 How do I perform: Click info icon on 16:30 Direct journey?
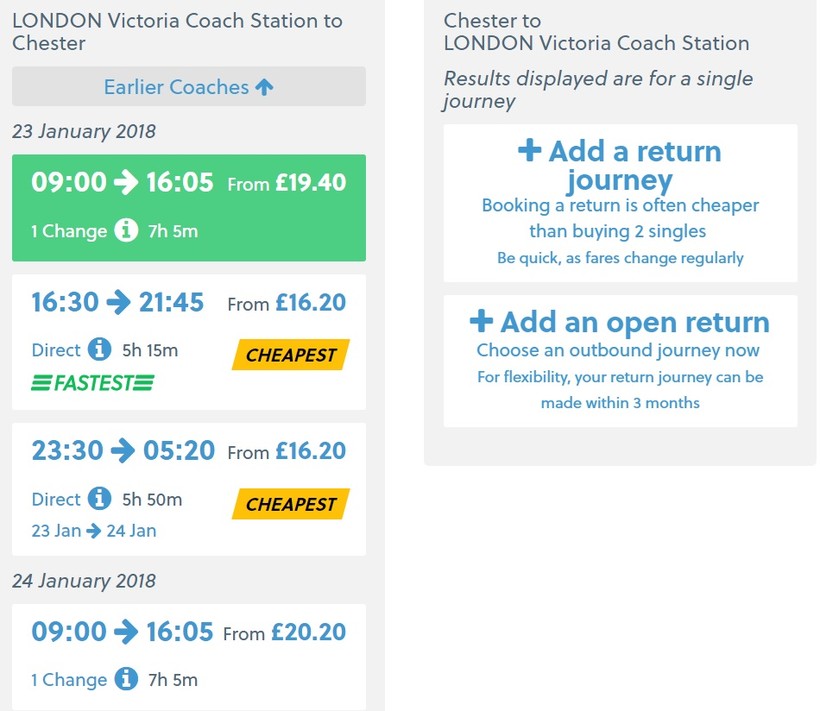click(x=99, y=350)
